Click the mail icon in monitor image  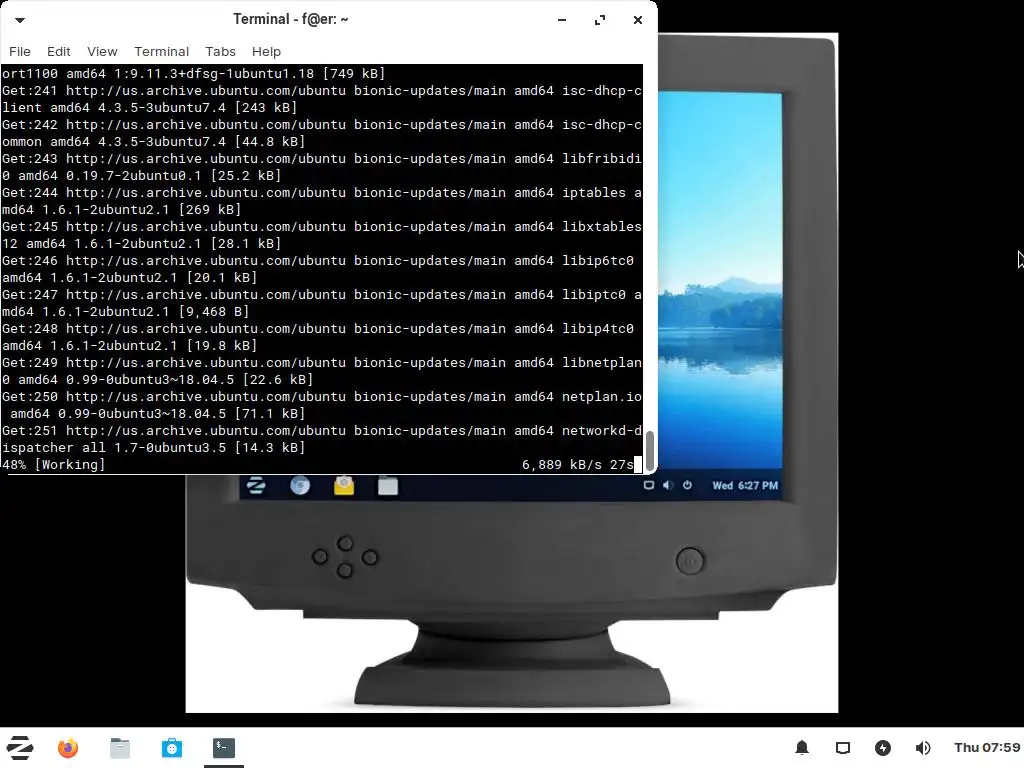[344, 486]
